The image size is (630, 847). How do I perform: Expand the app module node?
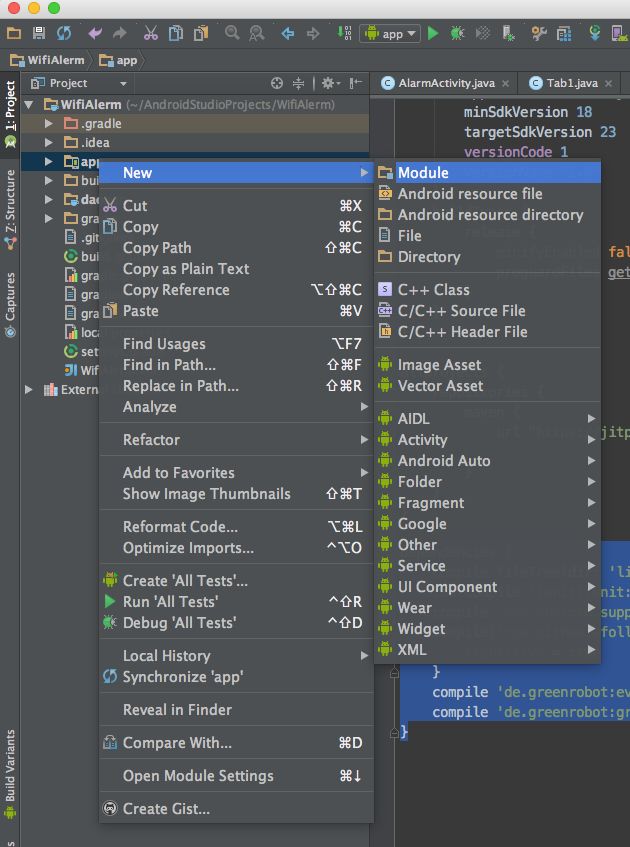[x=49, y=162]
